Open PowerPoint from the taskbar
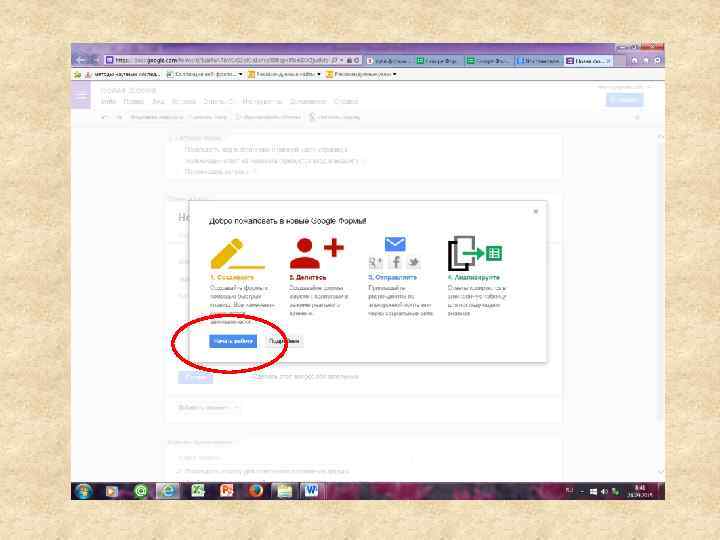This screenshot has width=720, height=540. [x=226, y=491]
